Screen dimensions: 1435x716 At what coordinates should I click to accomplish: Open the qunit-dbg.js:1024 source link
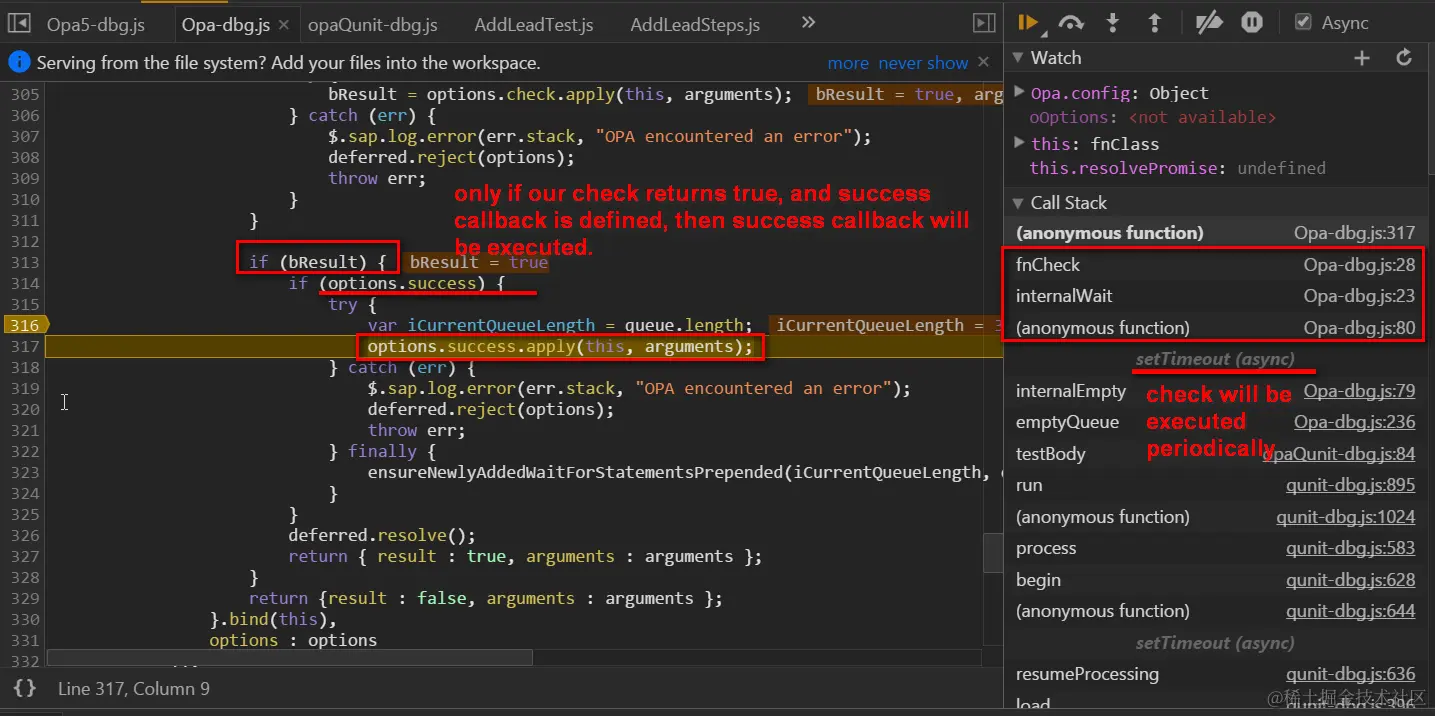coord(1346,517)
